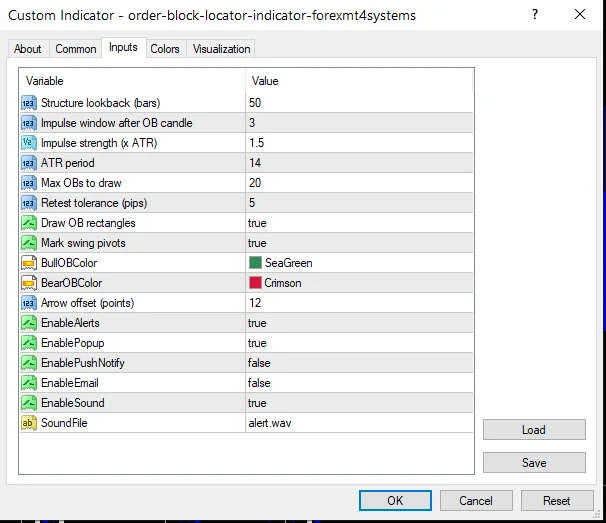Click the help question mark in title bar
Image resolution: width=606 pixels, height=523 pixels.
click(x=535, y=15)
